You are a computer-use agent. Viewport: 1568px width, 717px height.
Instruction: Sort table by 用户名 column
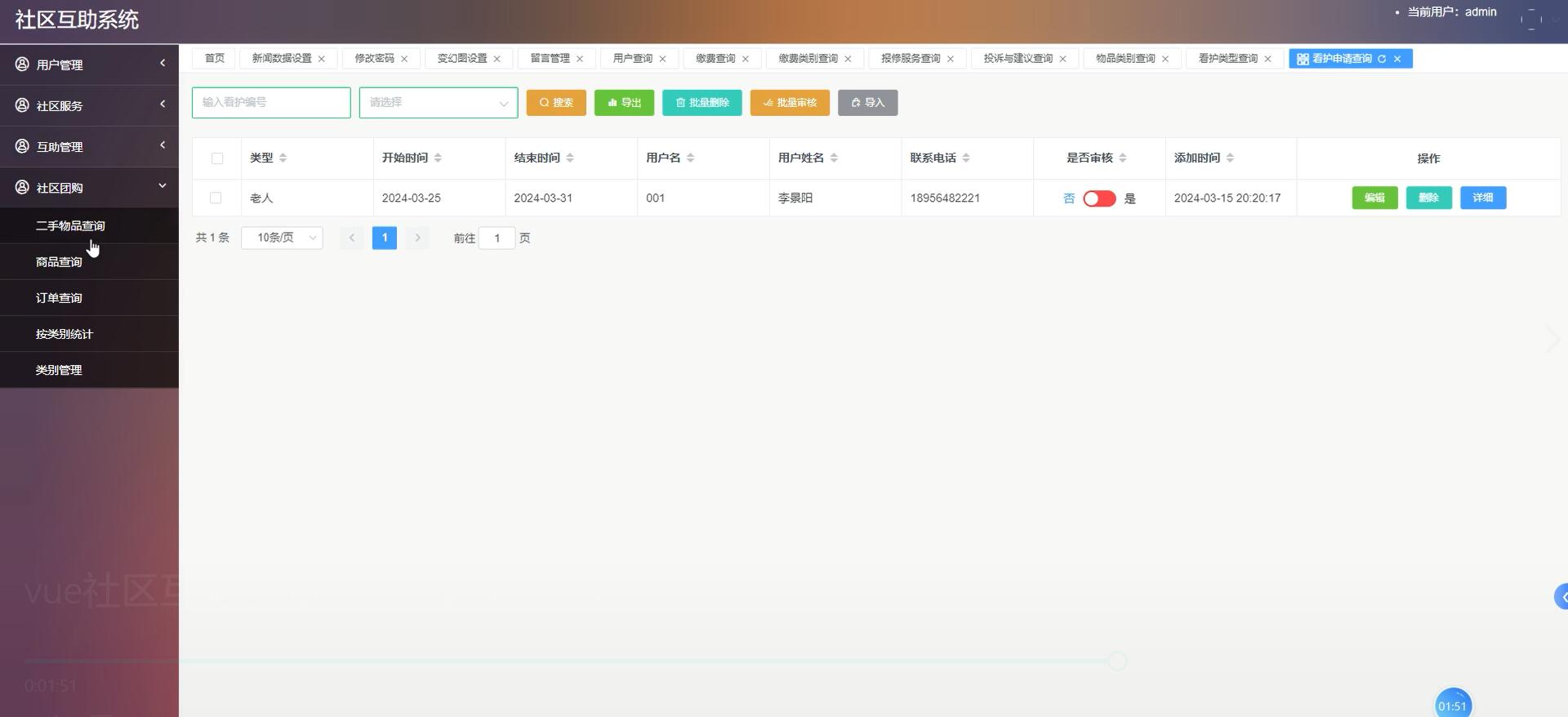690,158
